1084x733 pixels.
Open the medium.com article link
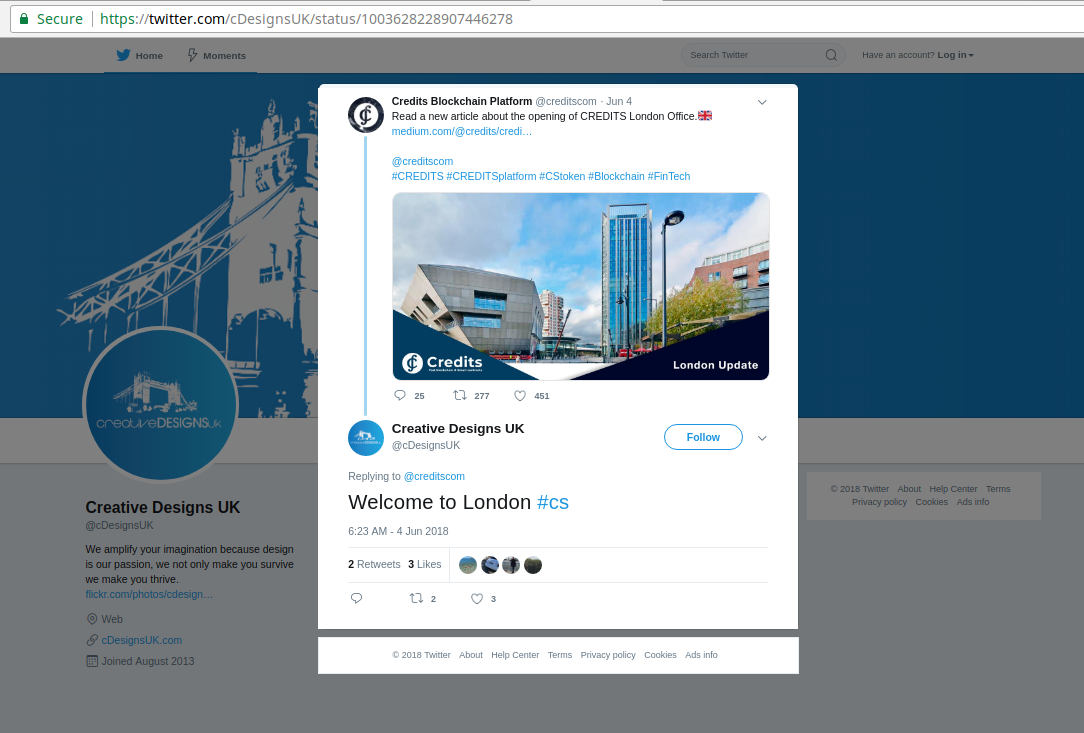tap(462, 131)
